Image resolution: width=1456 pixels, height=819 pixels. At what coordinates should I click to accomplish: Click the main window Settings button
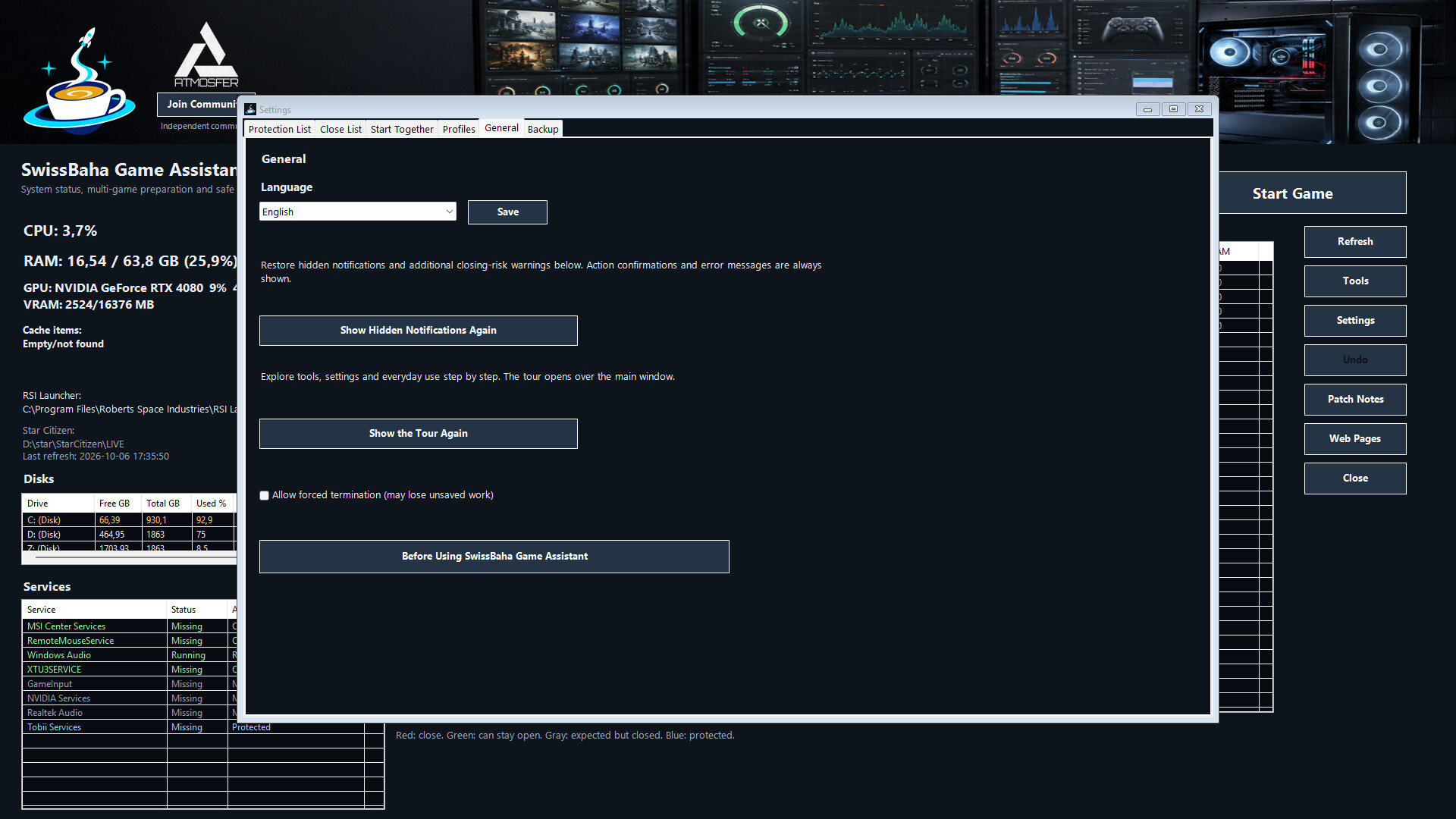point(1355,321)
